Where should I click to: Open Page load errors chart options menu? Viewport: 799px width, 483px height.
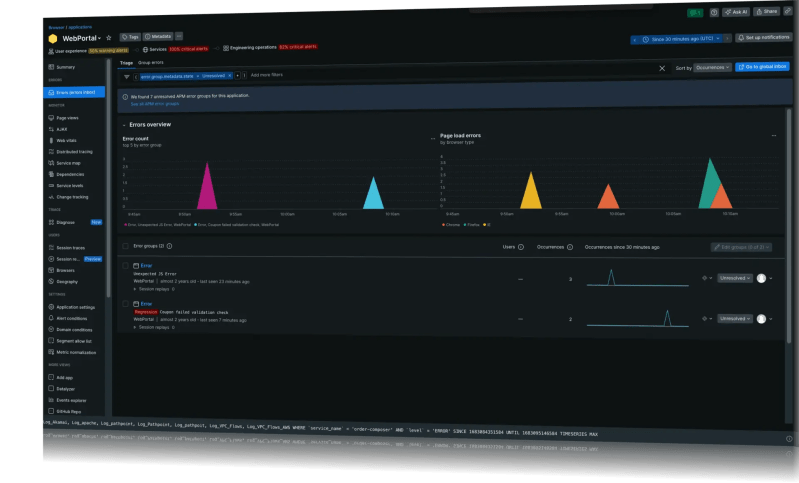774,136
